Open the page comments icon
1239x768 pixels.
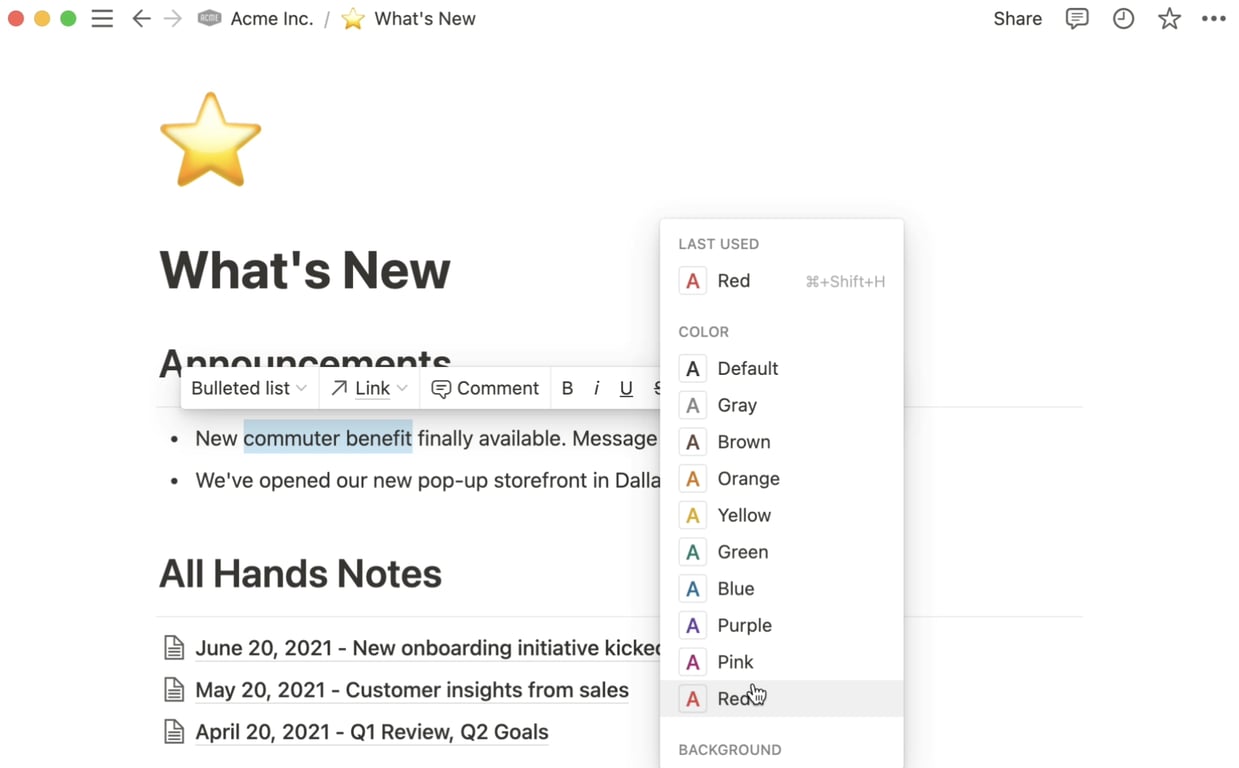(x=1077, y=19)
